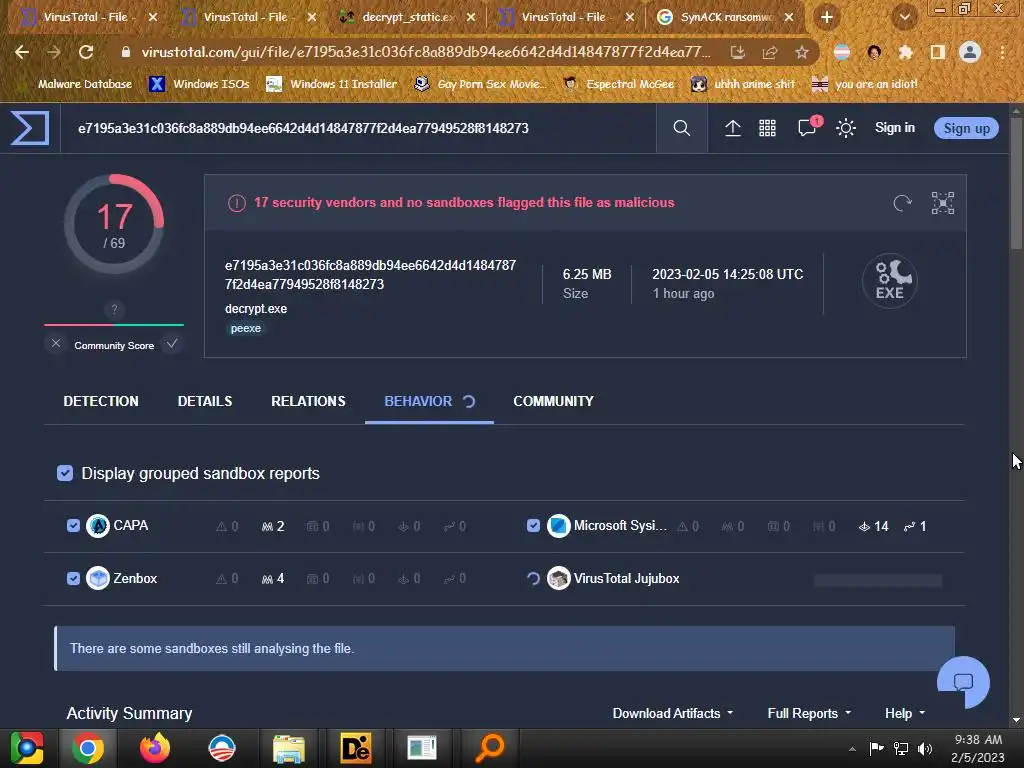The height and width of the screenshot is (768, 1024).
Task: Switch to the DETAILS tab
Action: point(205,401)
